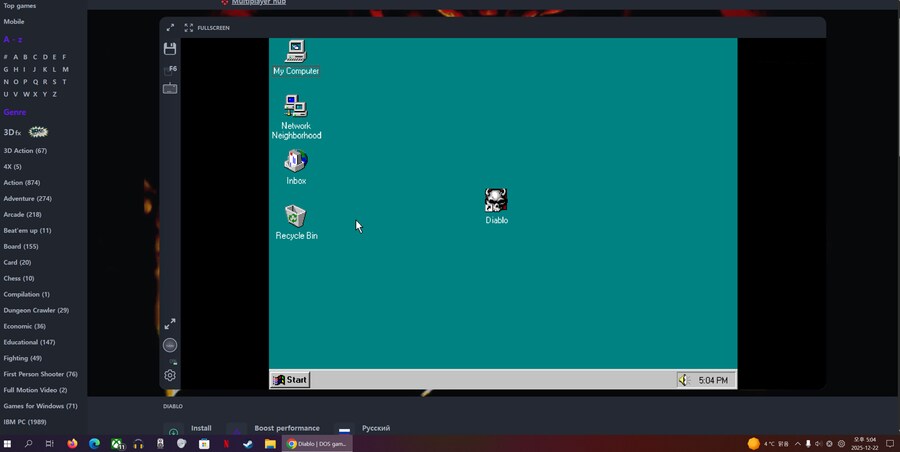This screenshot has width=900, height=452.
Task: Expand the hidden system tray icons chevron
Action: pyautogui.click(x=797, y=444)
